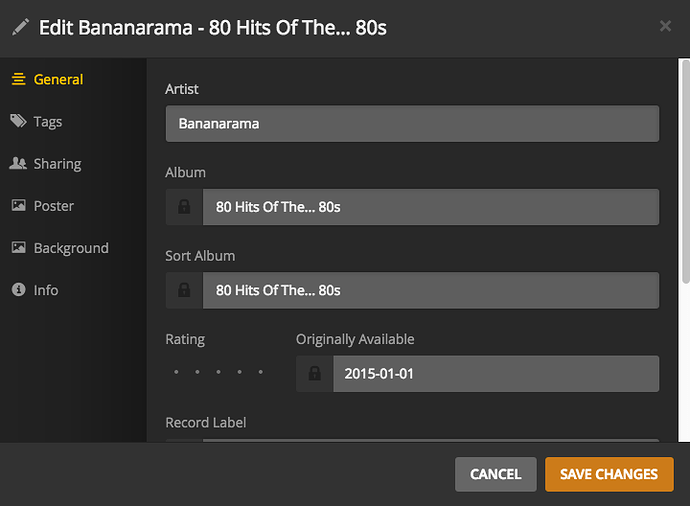This screenshot has height=506, width=690.
Task: Cancel the edit dialog
Action: pos(495,474)
